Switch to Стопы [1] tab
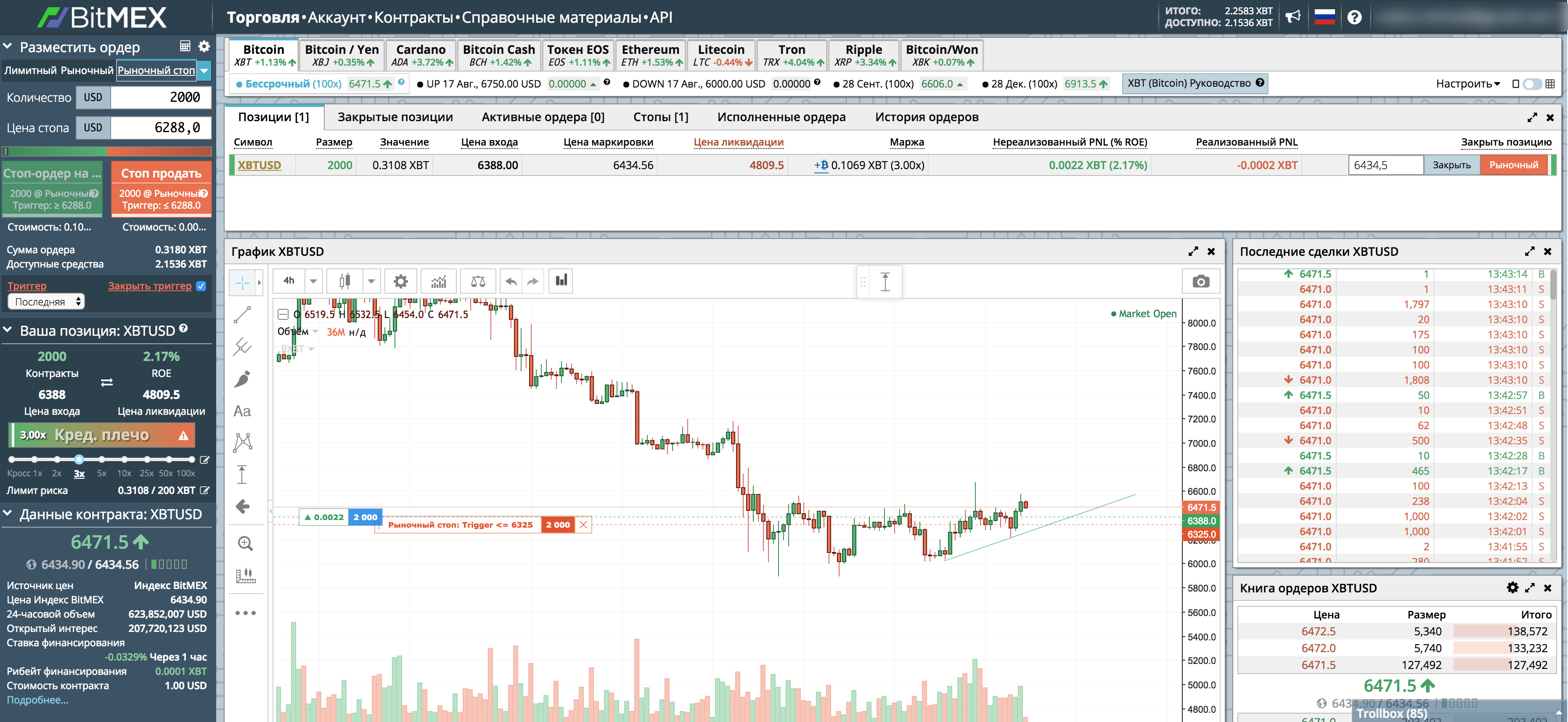This screenshot has width=1568, height=722. pyautogui.click(x=660, y=117)
